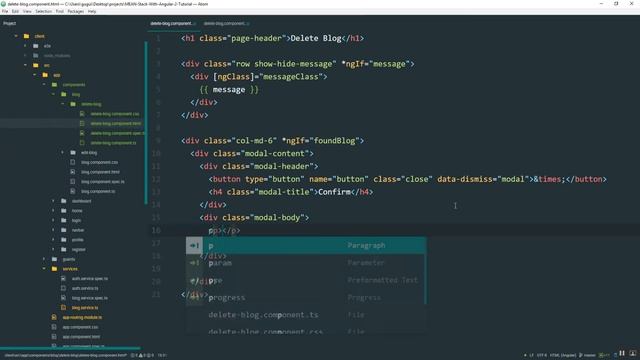Click the edit-blog folder icon
This screenshot has width=640, height=360.
(73, 153)
